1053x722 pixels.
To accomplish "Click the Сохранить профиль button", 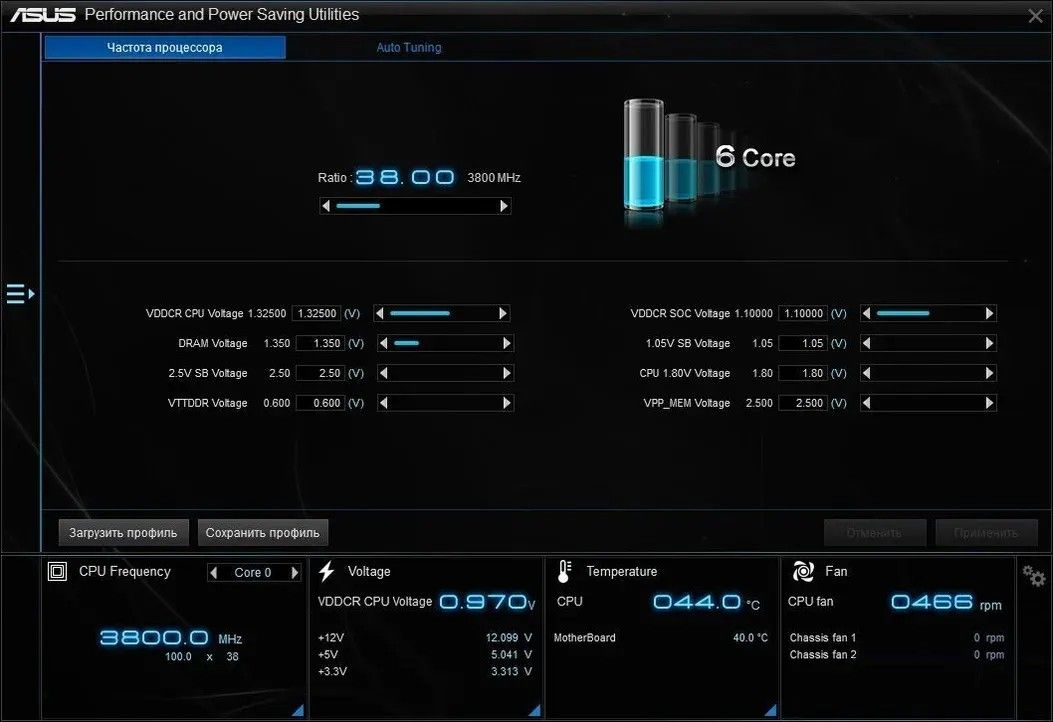I will click(262, 532).
